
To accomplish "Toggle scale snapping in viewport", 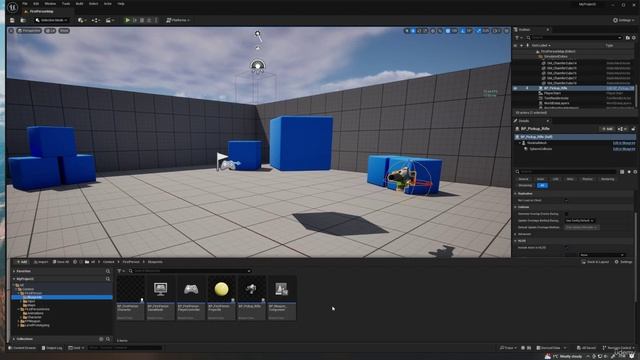I will coord(479,31).
